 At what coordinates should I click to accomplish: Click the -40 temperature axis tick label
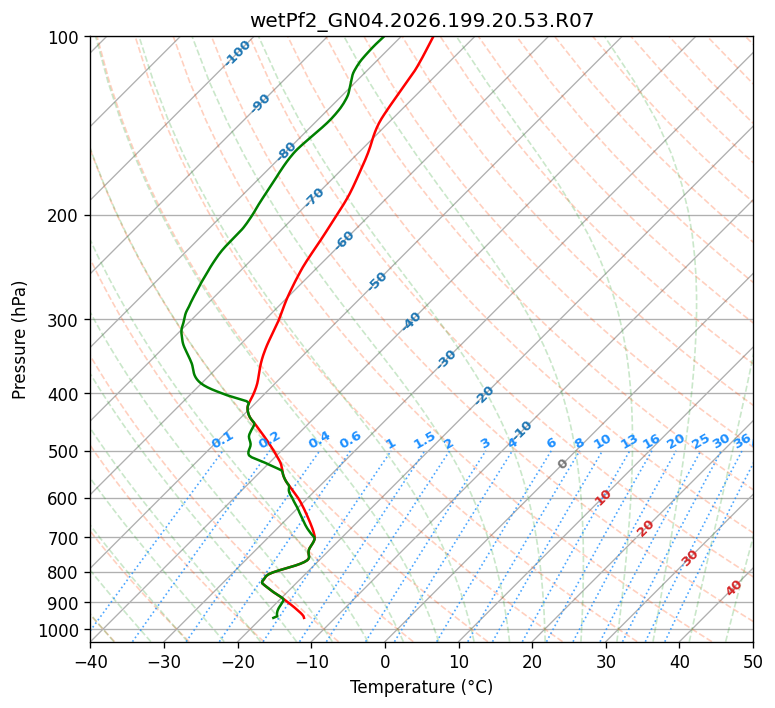pos(90,662)
